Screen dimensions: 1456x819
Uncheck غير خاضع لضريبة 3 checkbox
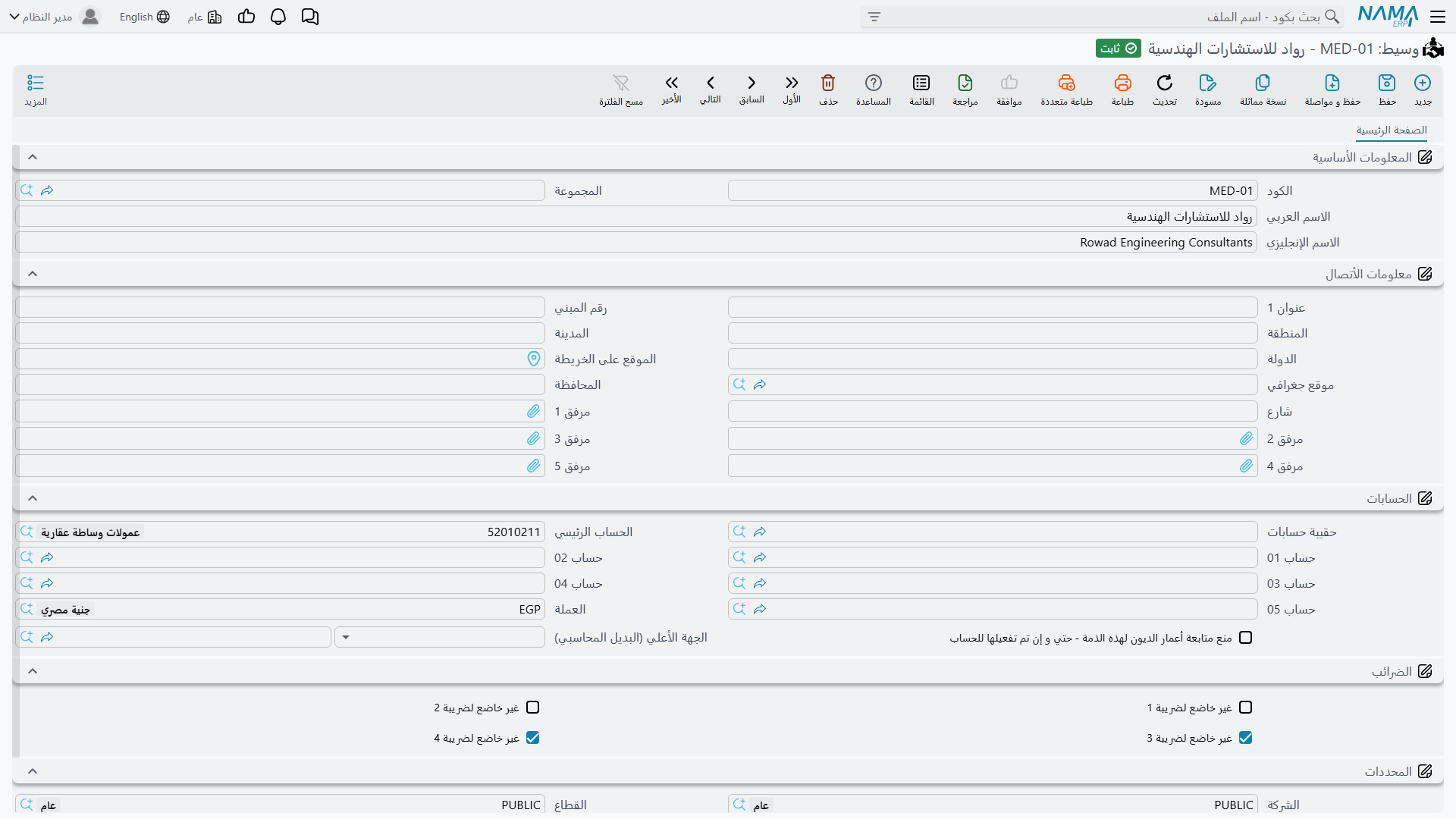click(1245, 738)
